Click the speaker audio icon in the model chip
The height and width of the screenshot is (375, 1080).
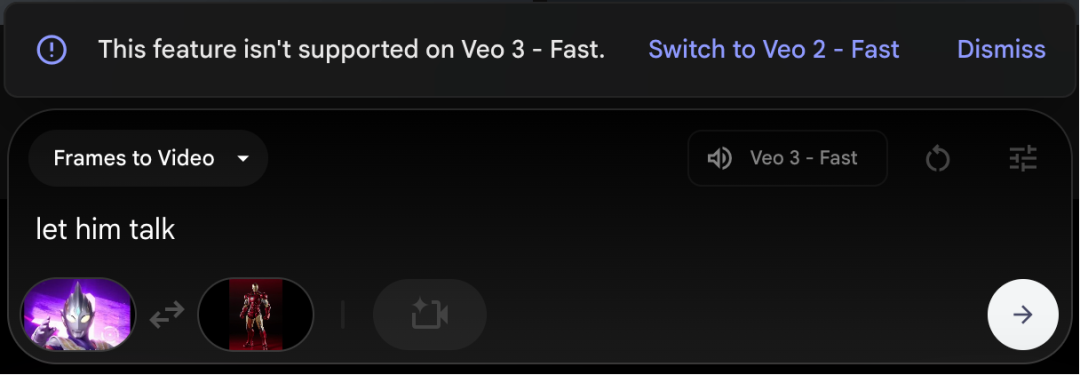pyautogui.click(x=719, y=159)
